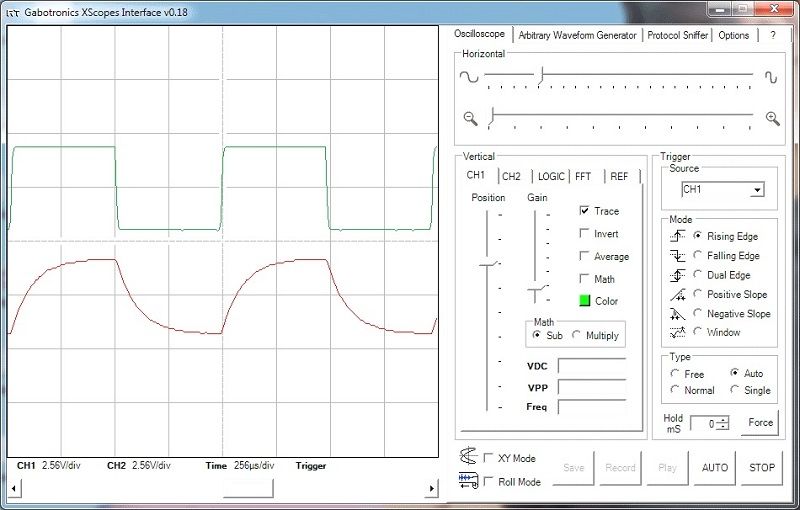This screenshot has height=510, width=800.
Task: Switch to the Oscilloscope tab
Action: 479,34
